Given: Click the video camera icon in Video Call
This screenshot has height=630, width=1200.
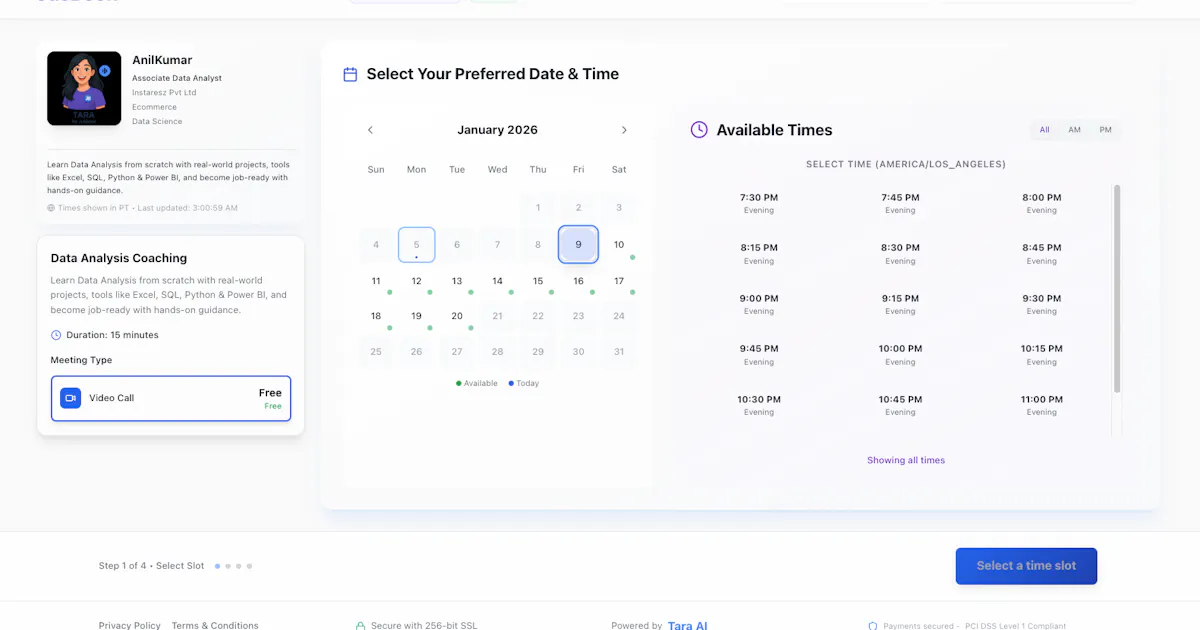Looking at the screenshot, I should click(70, 398).
